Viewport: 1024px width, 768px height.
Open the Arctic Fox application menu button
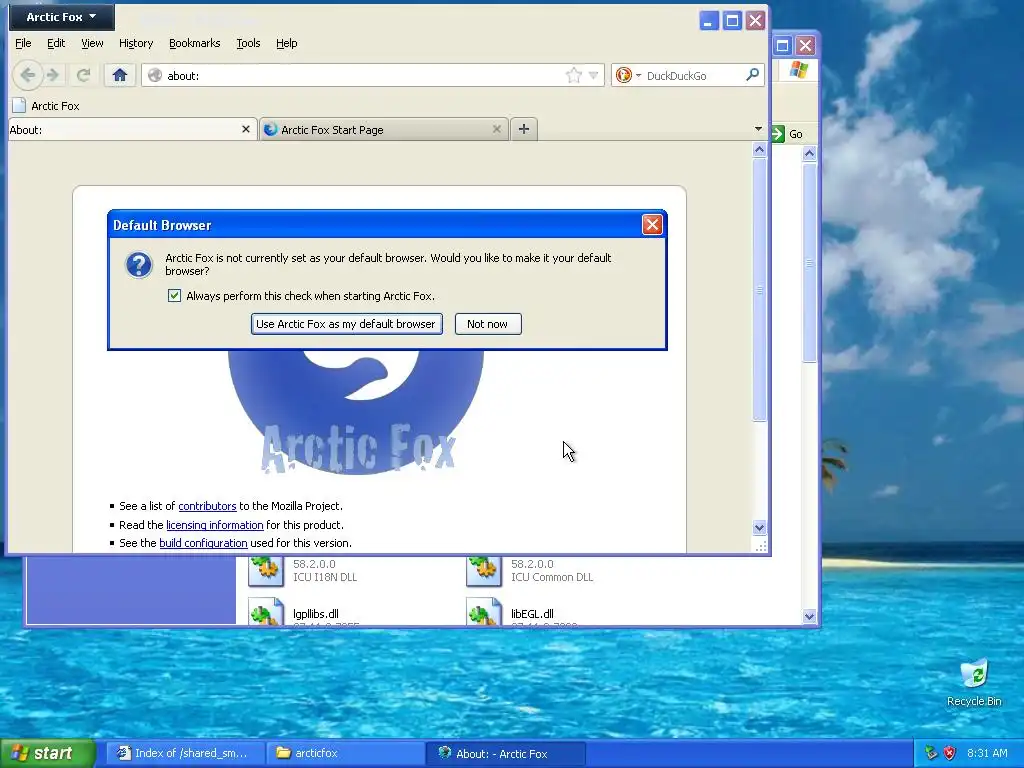pyautogui.click(x=61, y=17)
